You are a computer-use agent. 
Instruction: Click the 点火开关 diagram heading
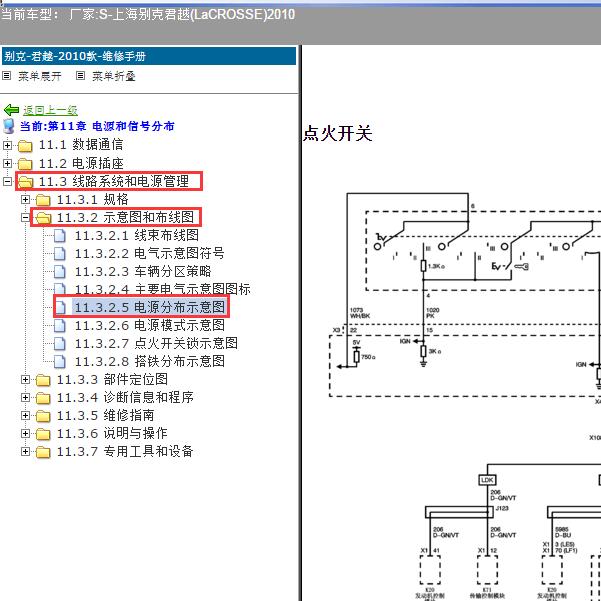[337, 133]
